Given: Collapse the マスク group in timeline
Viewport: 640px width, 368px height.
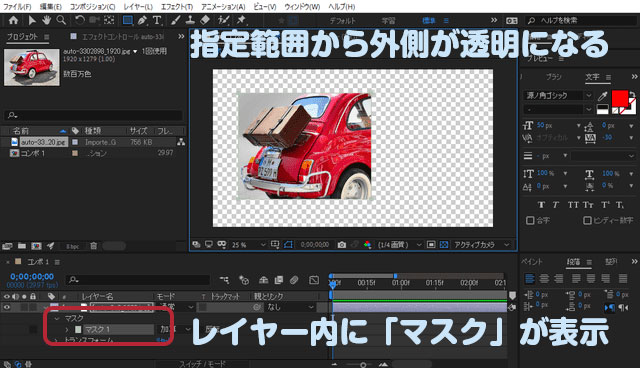Looking at the screenshot, I should (57, 318).
